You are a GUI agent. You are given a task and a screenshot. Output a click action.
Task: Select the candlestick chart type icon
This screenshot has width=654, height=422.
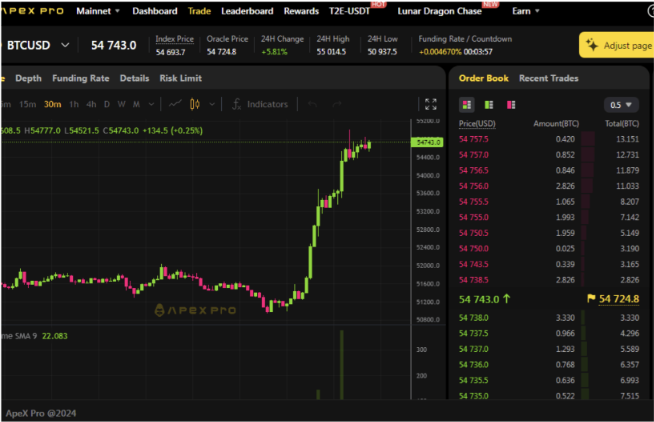tap(195, 104)
